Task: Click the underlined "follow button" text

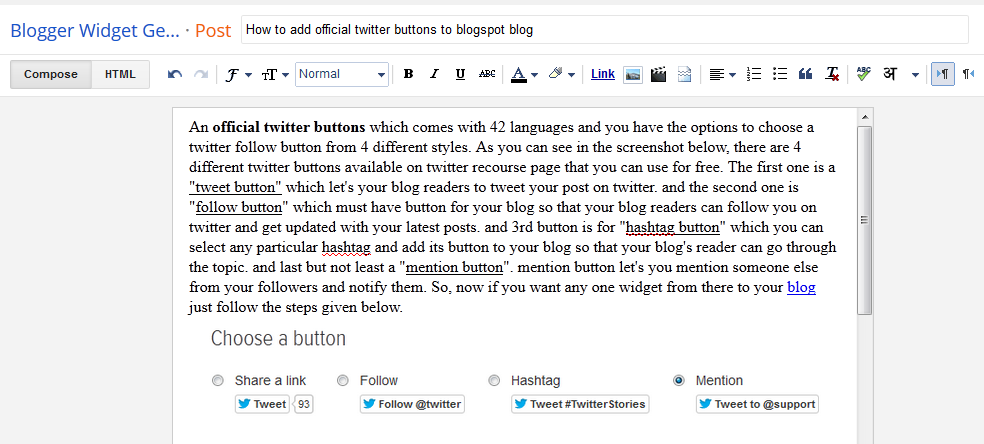Action: (238, 208)
